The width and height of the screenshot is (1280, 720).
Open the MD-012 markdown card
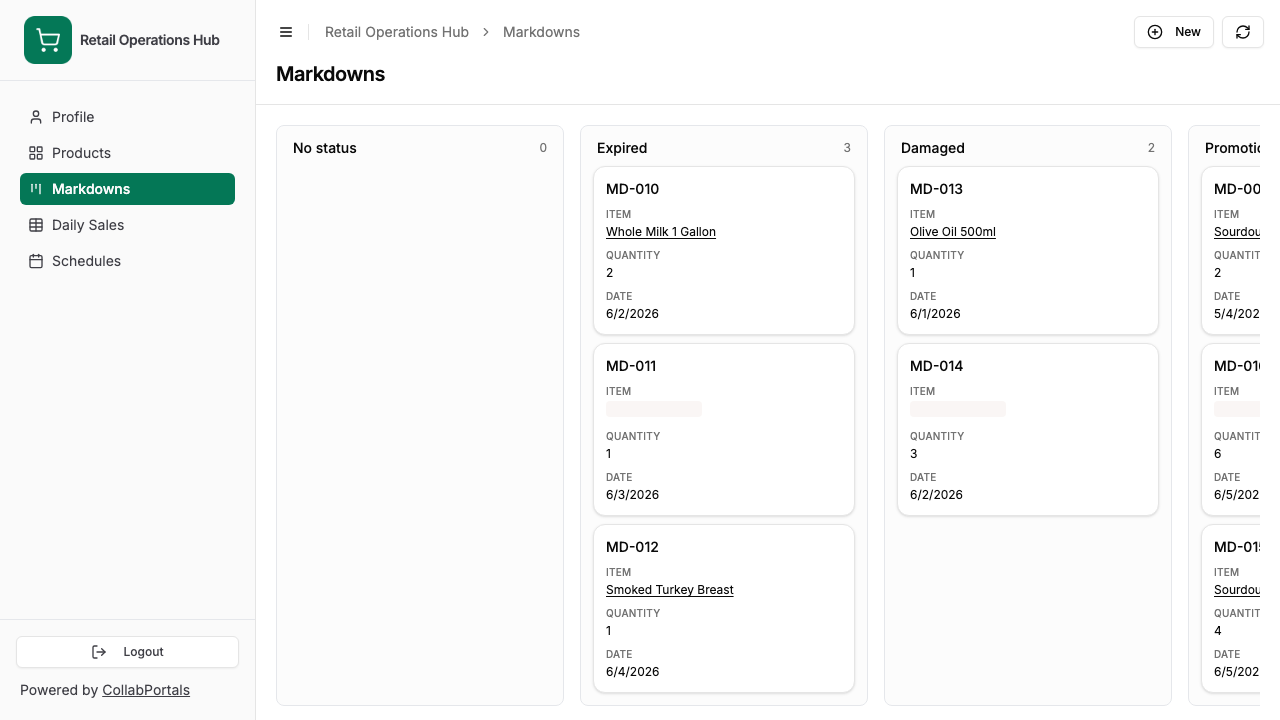[x=724, y=609]
